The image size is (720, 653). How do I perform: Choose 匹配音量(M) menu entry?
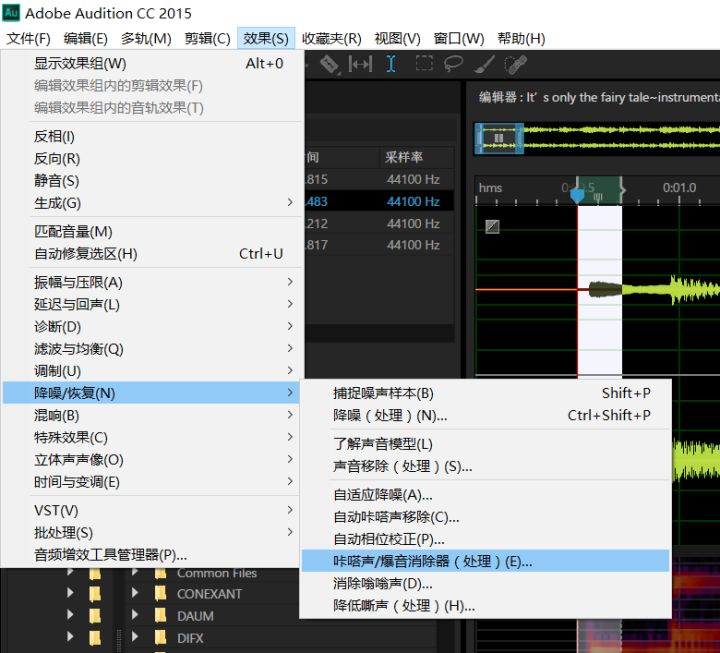tap(153, 231)
